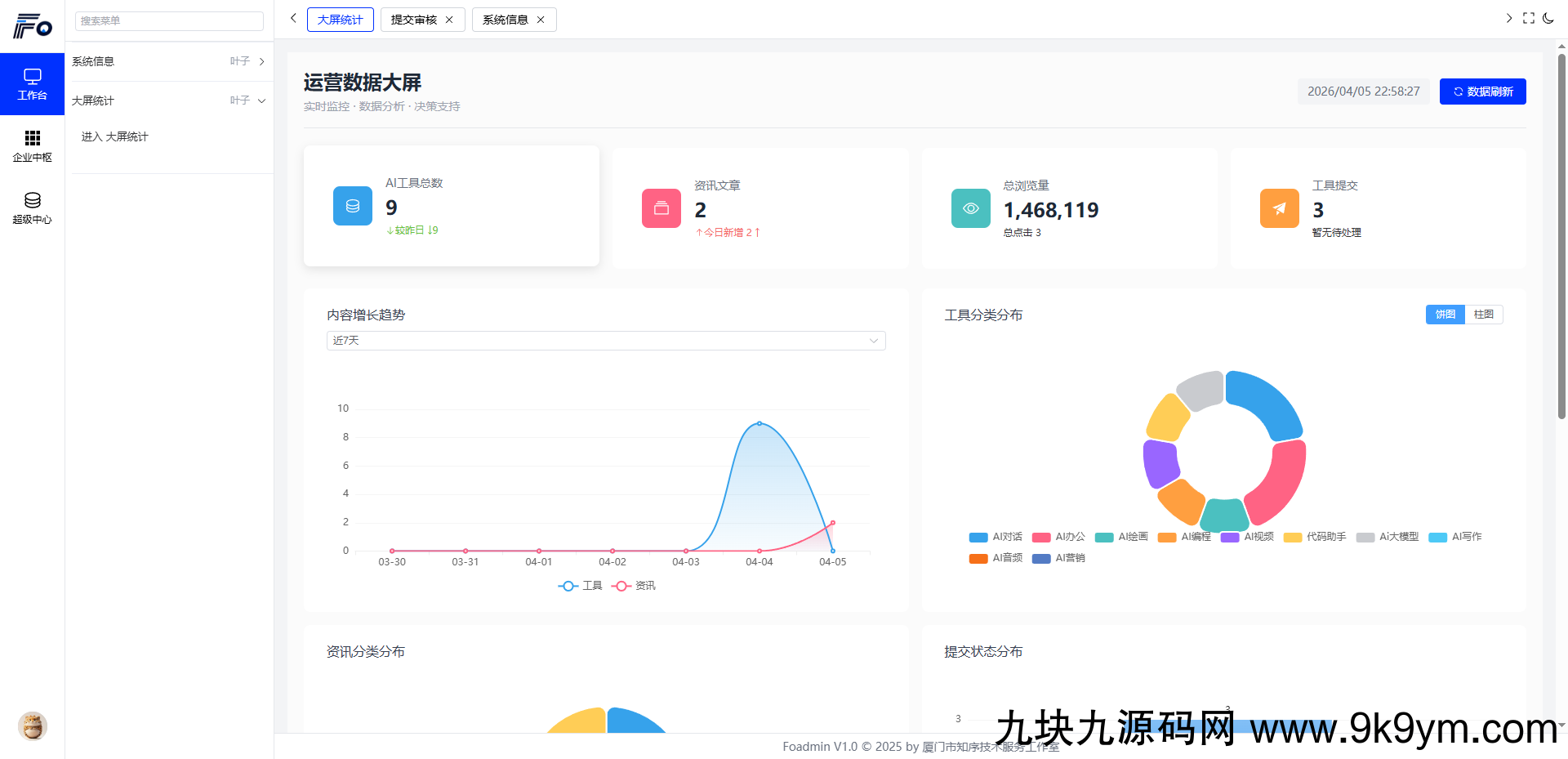The height and width of the screenshot is (759, 1568).
Task: Click the right-pointing expand chevron near the tabs
Action: point(1508,18)
